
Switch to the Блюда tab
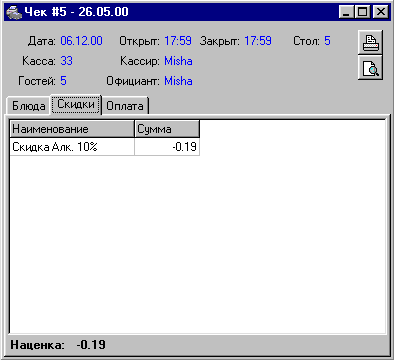point(29,106)
